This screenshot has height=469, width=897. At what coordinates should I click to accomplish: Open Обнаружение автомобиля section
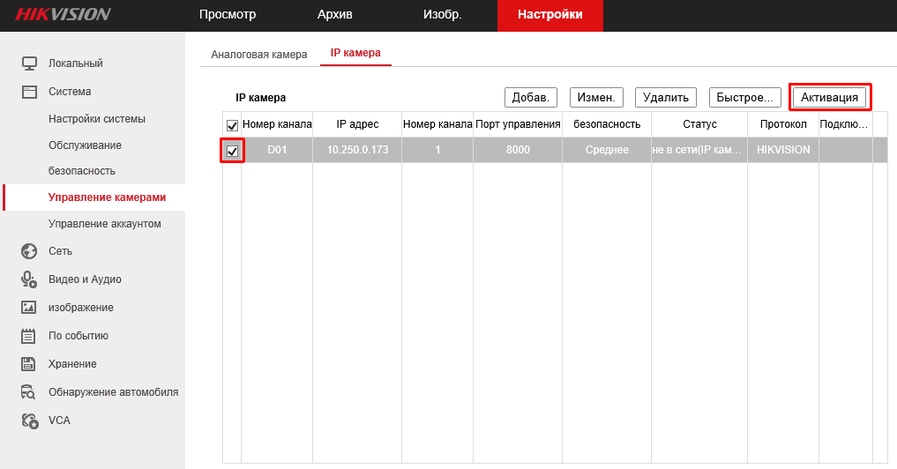tap(113, 392)
